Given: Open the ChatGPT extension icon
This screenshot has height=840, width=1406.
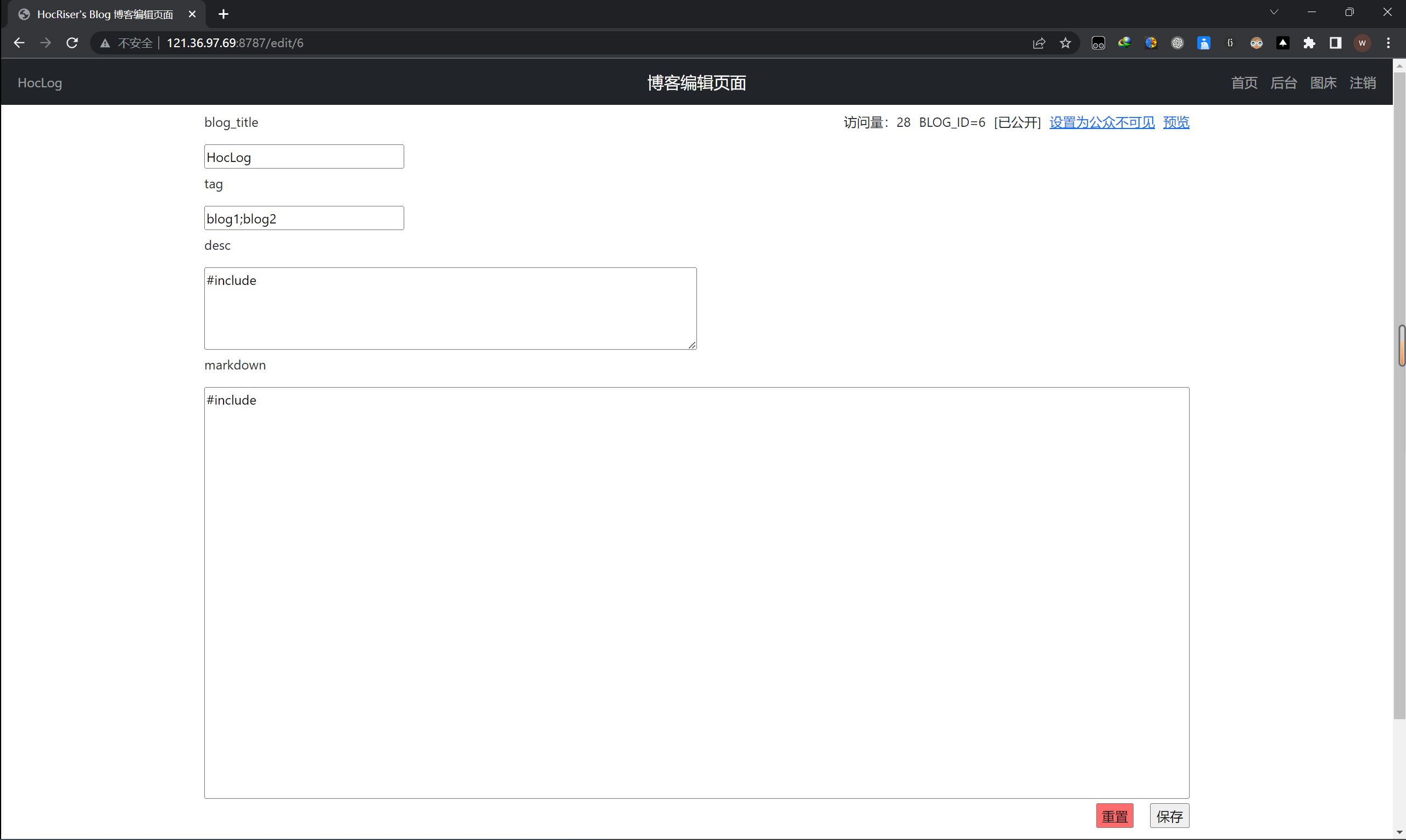Looking at the screenshot, I should pos(1177,43).
